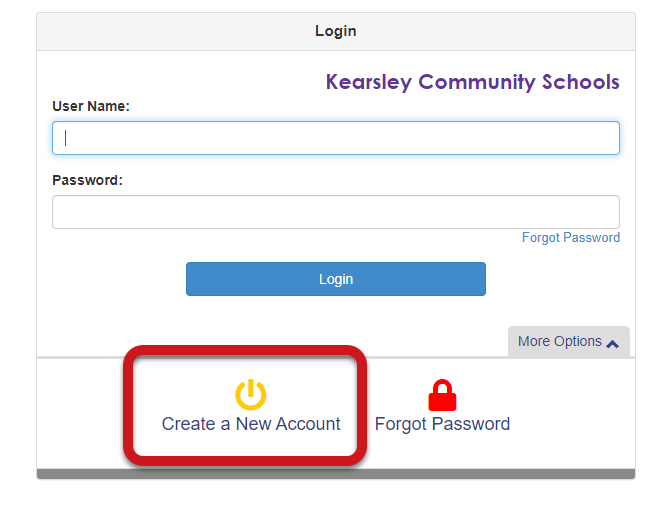Click the gray footer bar of login panel
Screen dimensions: 662x510
click(336, 474)
